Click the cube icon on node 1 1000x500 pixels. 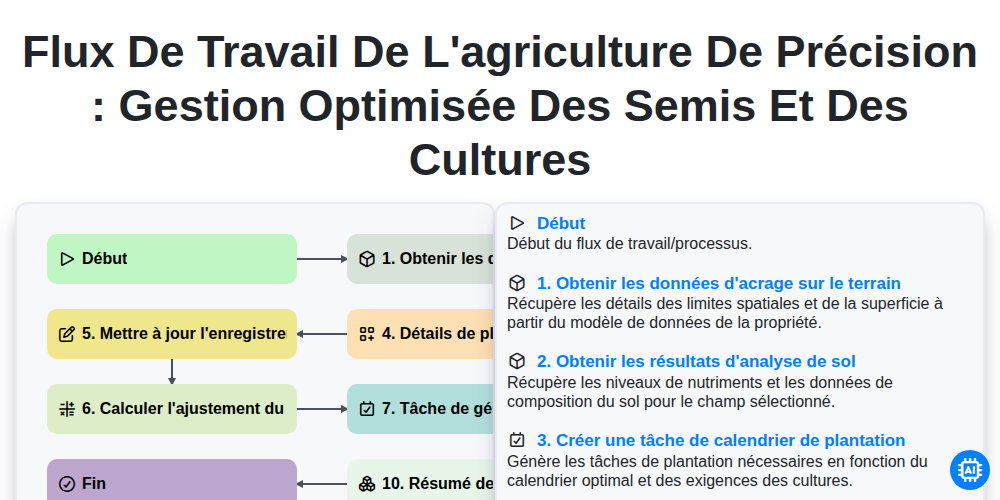pyautogui.click(x=367, y=259)
